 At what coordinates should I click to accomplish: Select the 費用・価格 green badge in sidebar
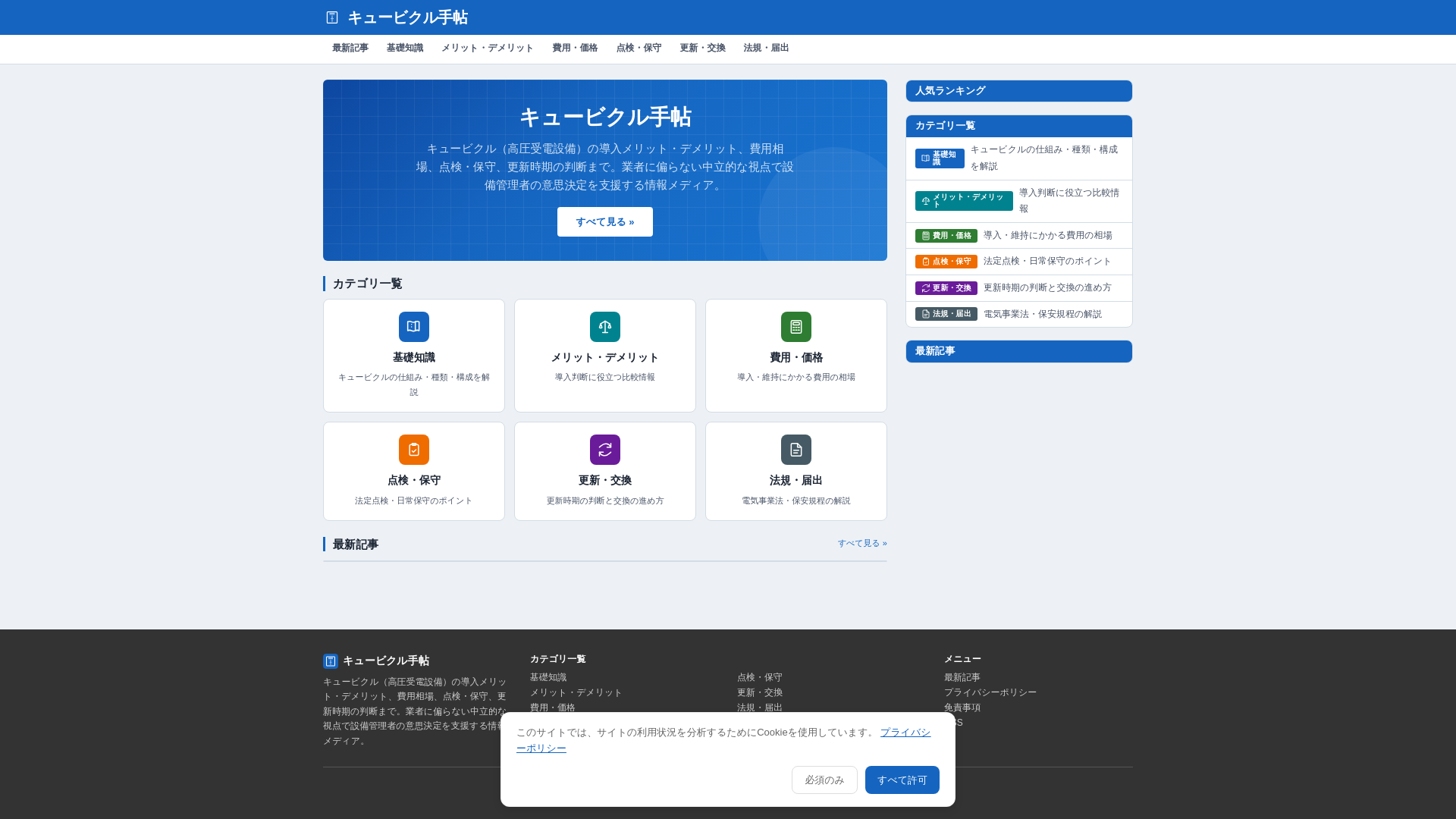[946, 236]
